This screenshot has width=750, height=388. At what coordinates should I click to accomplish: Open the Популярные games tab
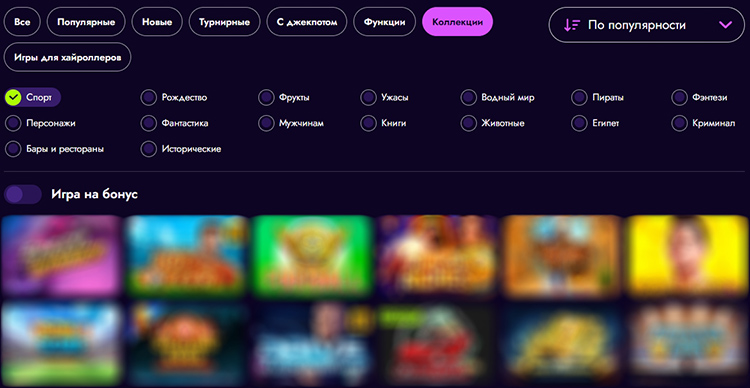86,22
